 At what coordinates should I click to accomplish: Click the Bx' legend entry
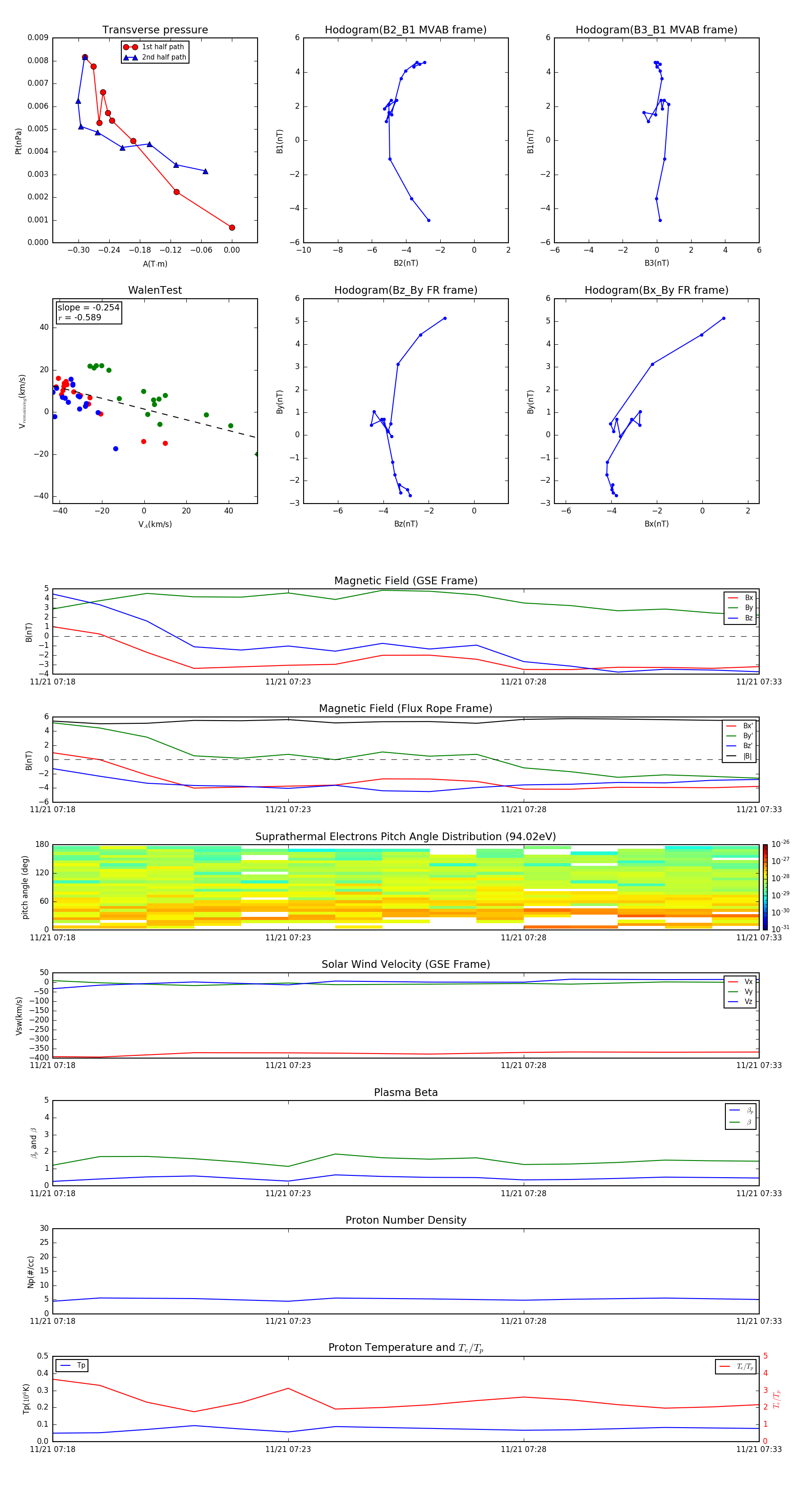coord(740,726)
